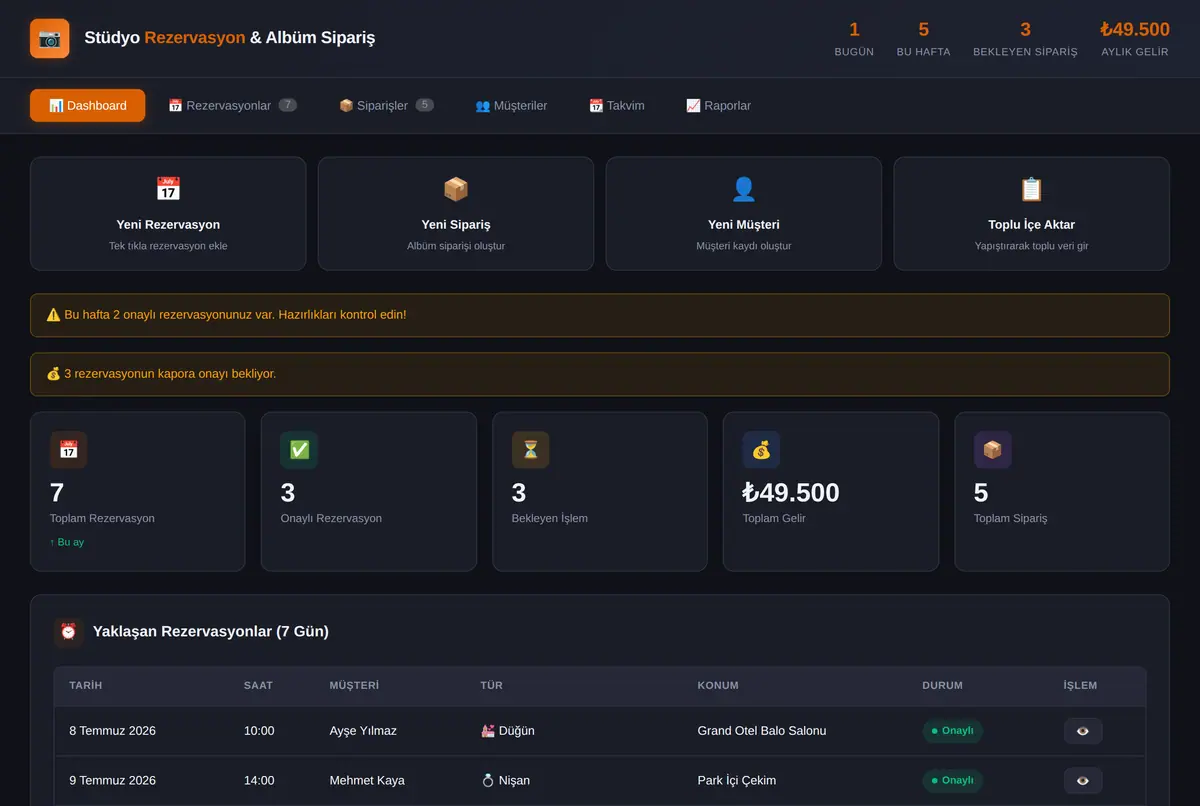The image size is (1200, 806).
Task: Click the orange camera logo icon
Action: click(x=50, y=39)
